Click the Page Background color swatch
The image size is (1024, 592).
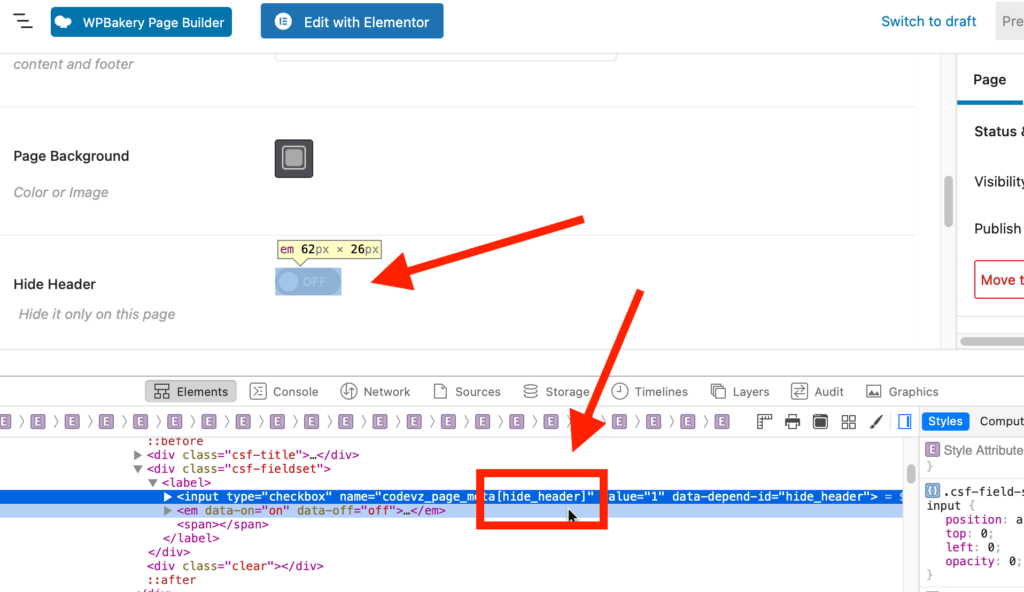(x=293, y=158)
